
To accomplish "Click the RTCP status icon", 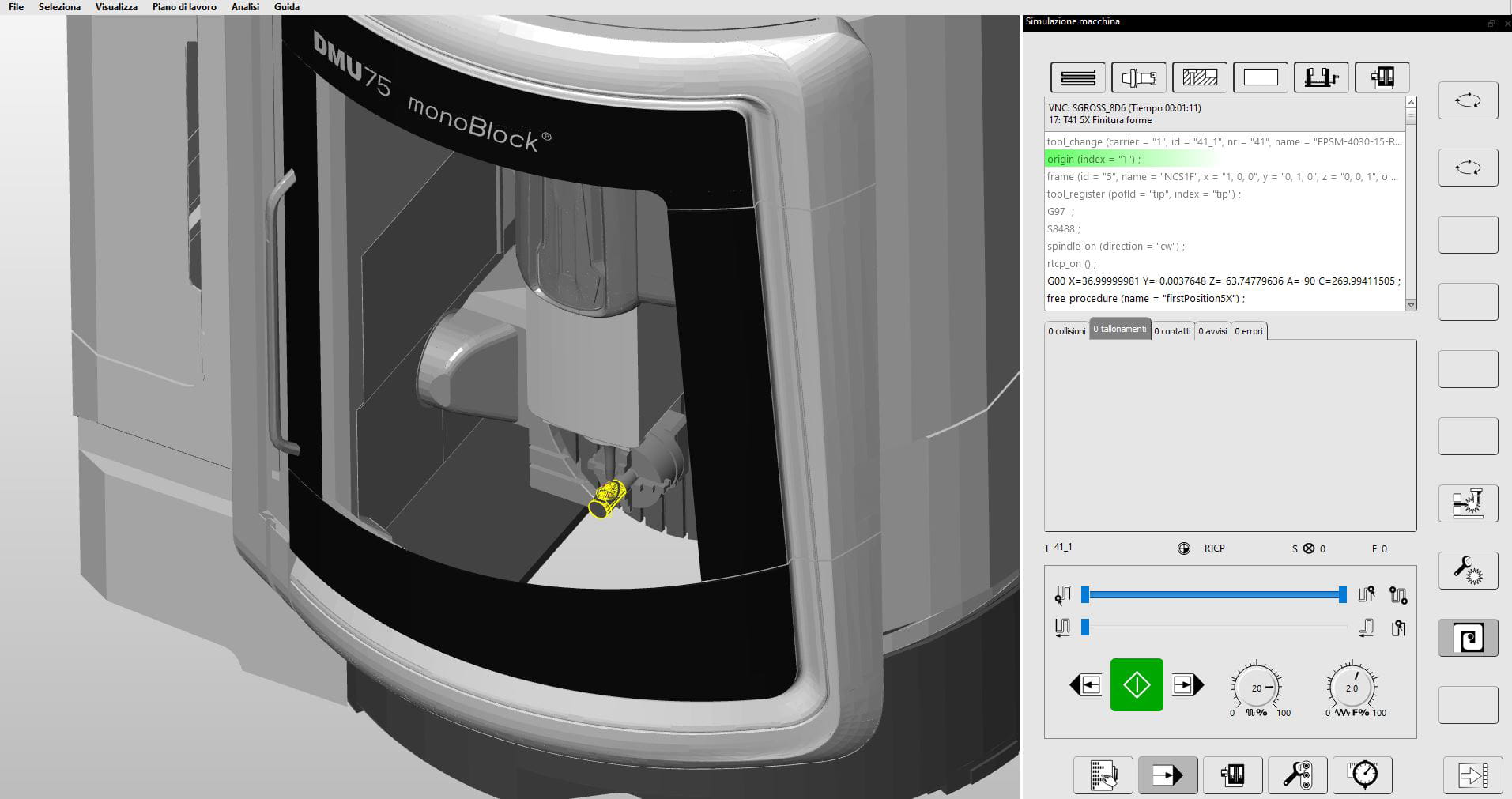I will 1183,548.
